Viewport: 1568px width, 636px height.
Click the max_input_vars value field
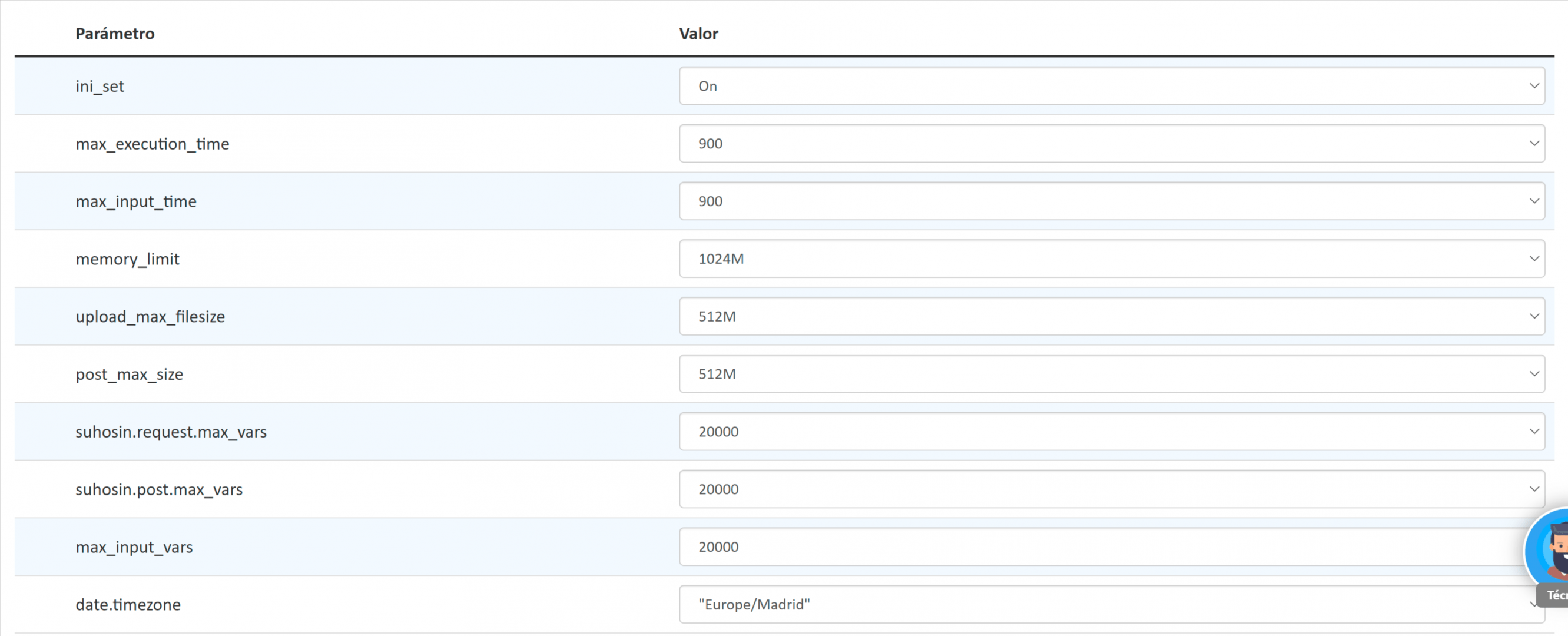tap(1102, 546)
